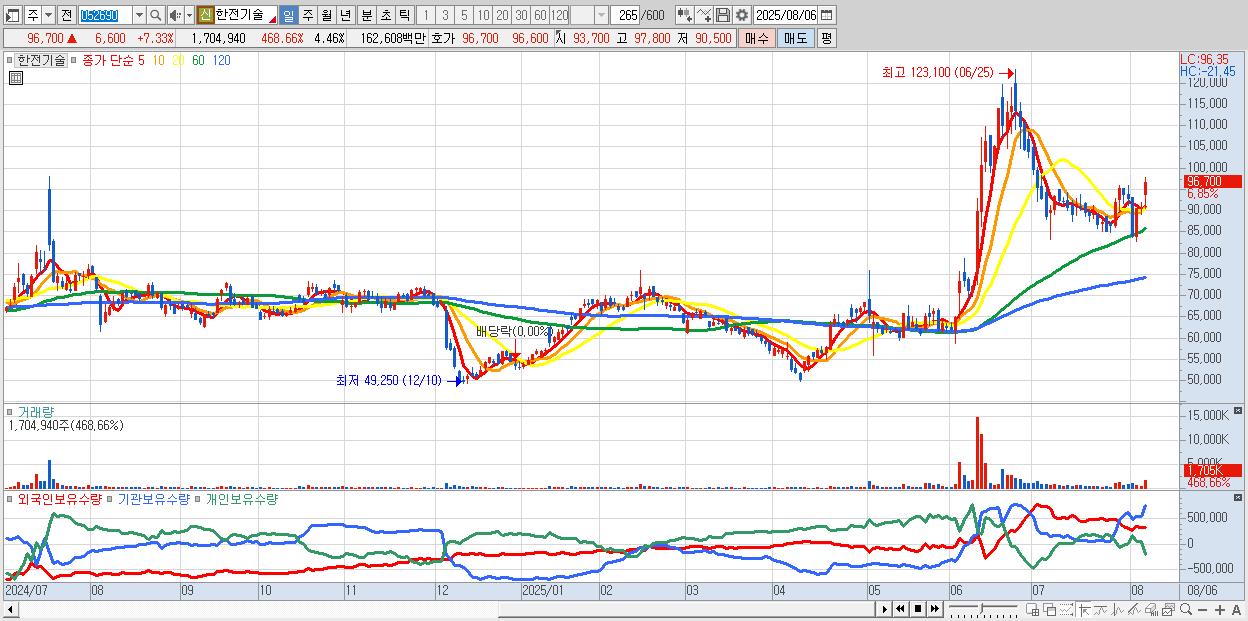
Task: Choose the 20 interval button
Action: (502, 15)
